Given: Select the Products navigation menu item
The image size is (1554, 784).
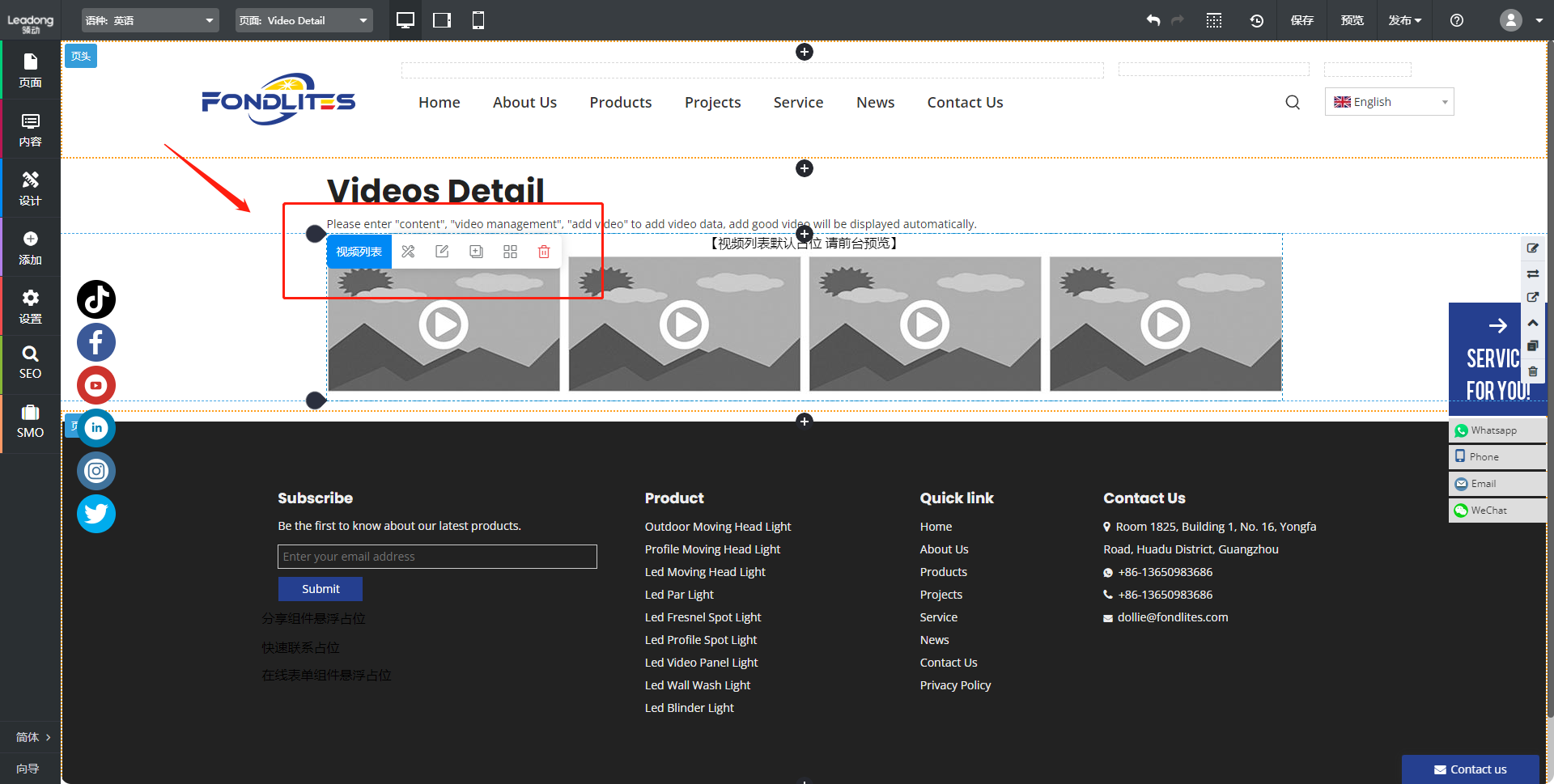Looking at the screenshot, I should (x=620, y=103).
